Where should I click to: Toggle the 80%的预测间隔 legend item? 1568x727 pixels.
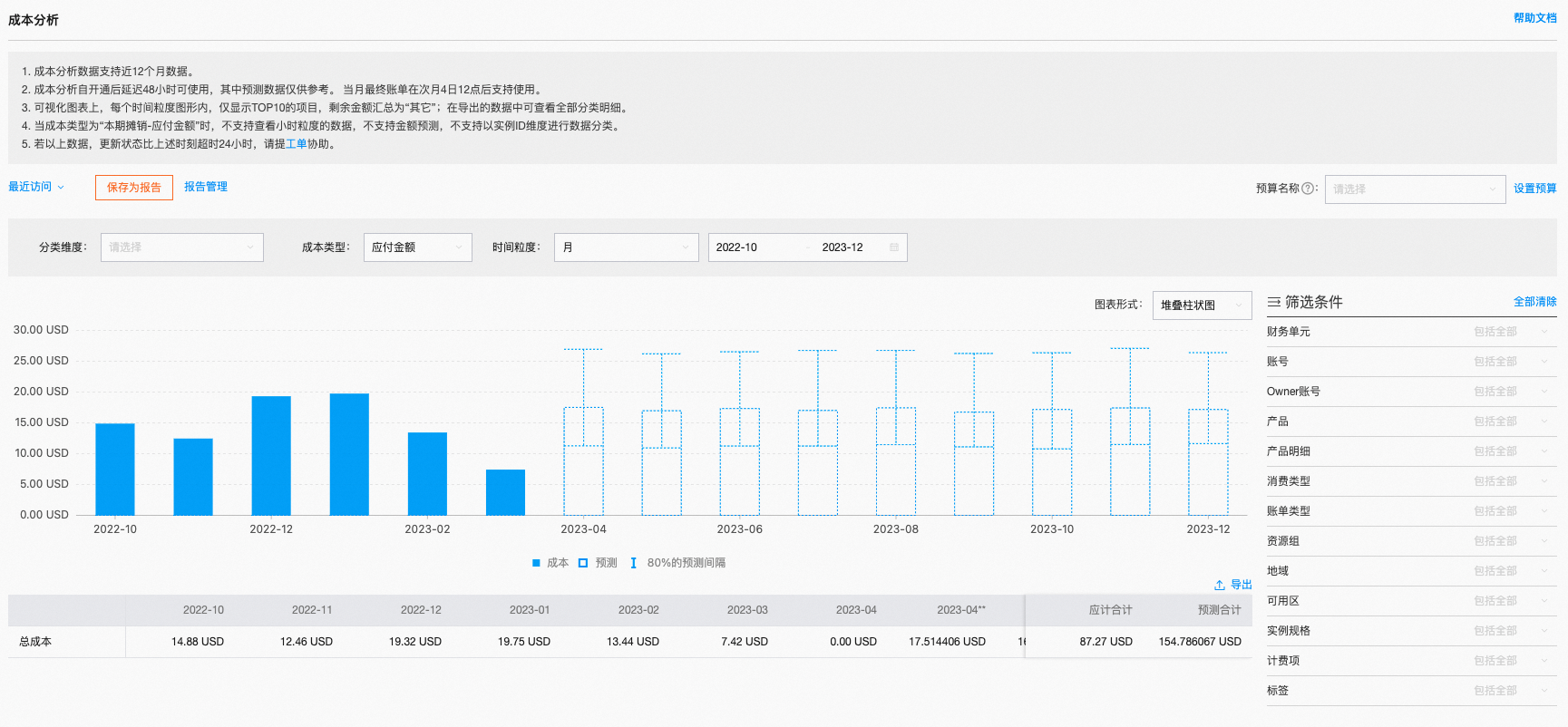tap(677, 563)
